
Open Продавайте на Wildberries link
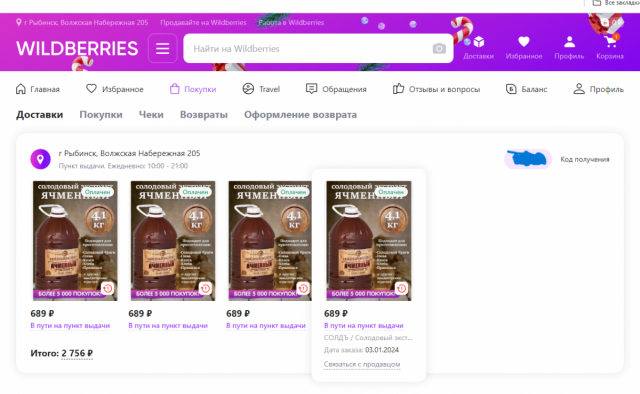(203, 22)
